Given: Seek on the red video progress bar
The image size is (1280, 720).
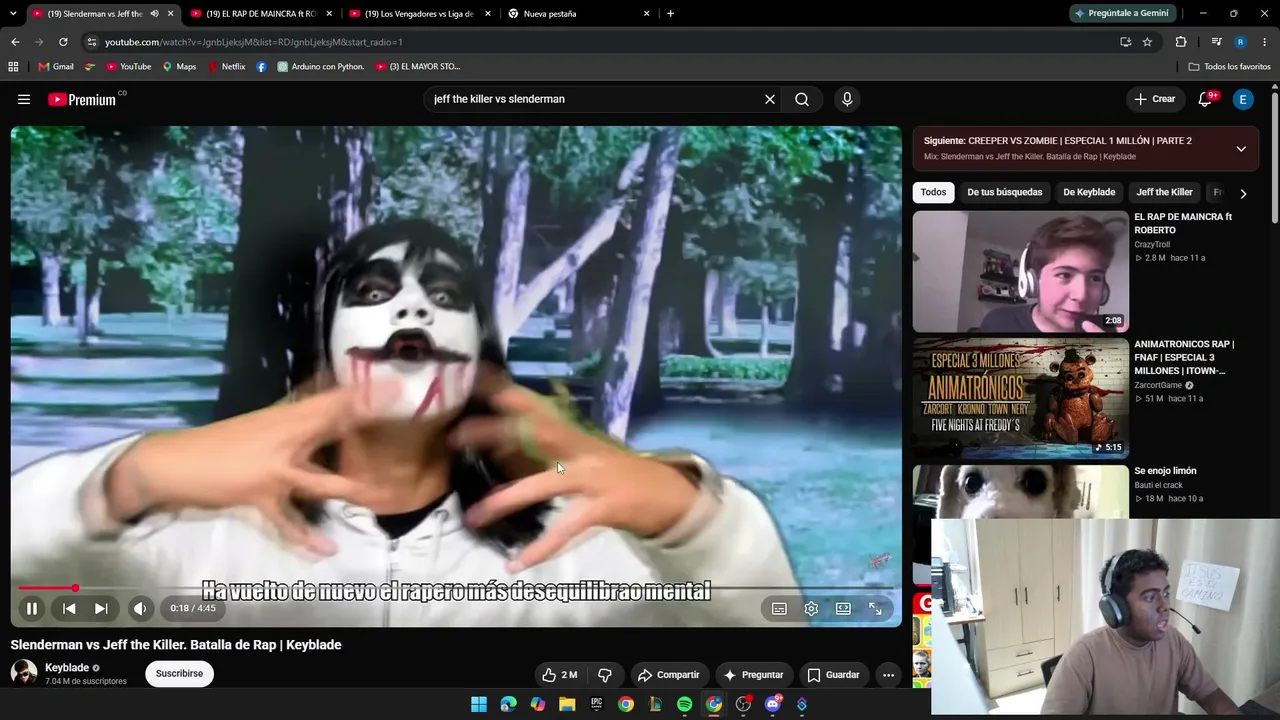Looking at the screenshot, I should point(456,588).
